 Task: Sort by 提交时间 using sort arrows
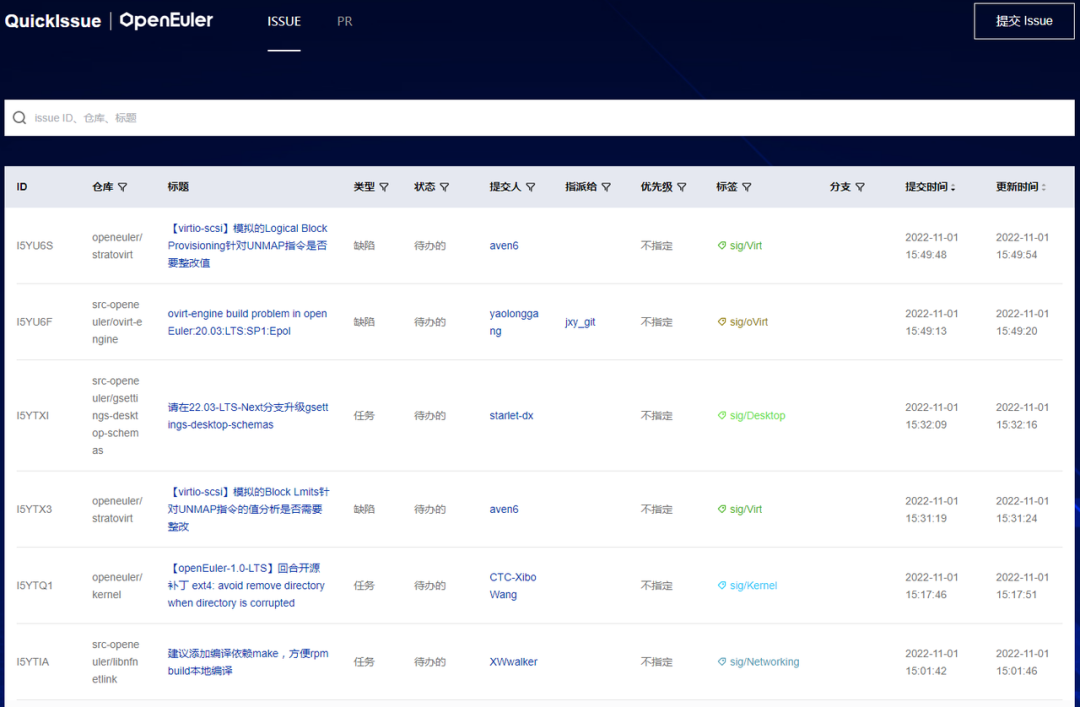(x=953, y=187)
